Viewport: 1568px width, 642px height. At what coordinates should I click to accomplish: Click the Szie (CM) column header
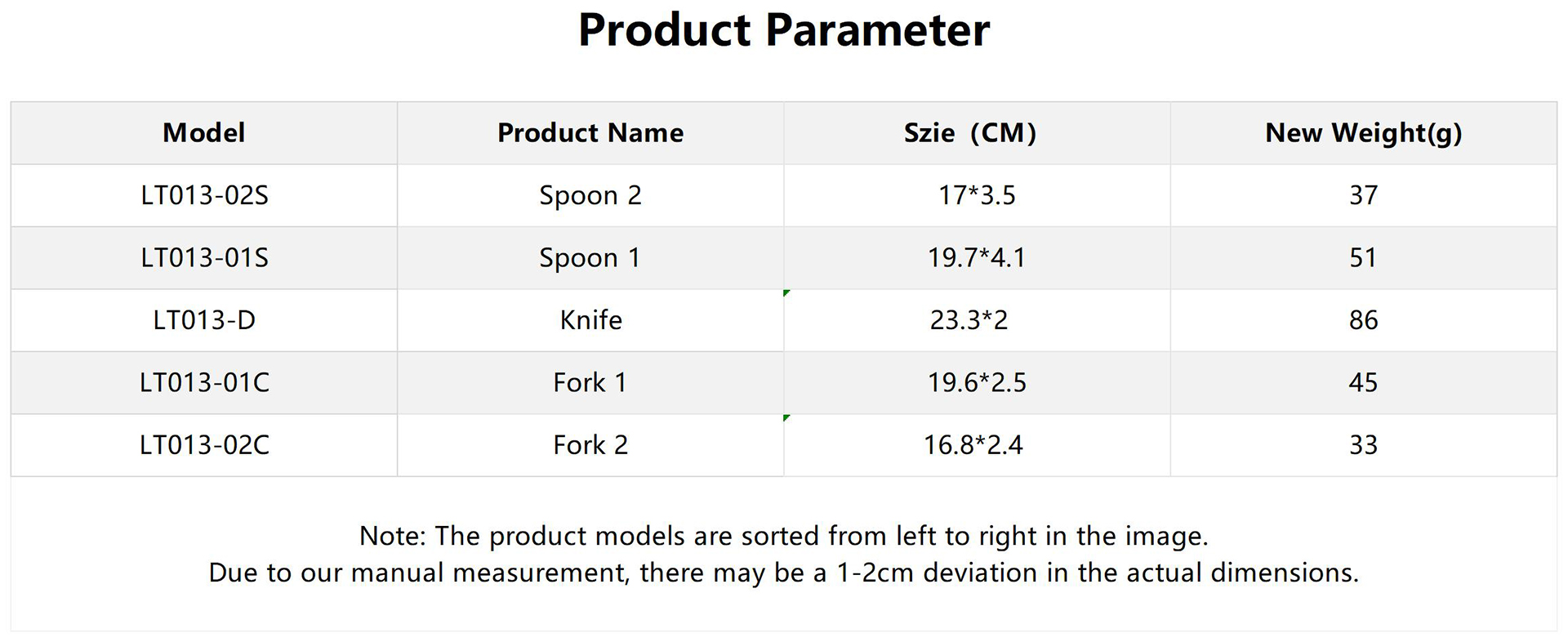pyautogui.click(x=969, y=133)
